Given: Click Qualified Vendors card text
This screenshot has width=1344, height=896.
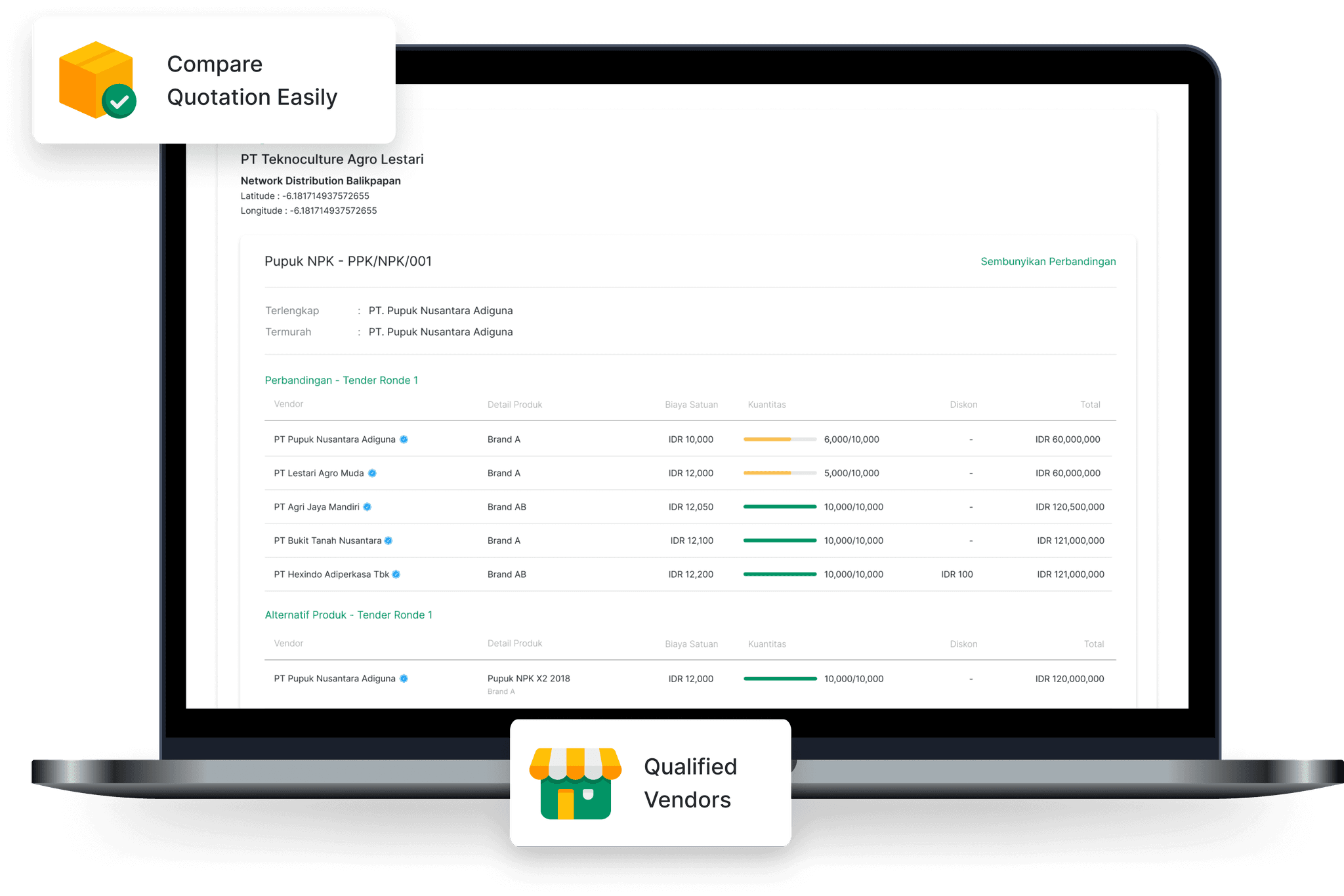Looking at the screenshot, I should pyautogui.click(x=690, y=783).
